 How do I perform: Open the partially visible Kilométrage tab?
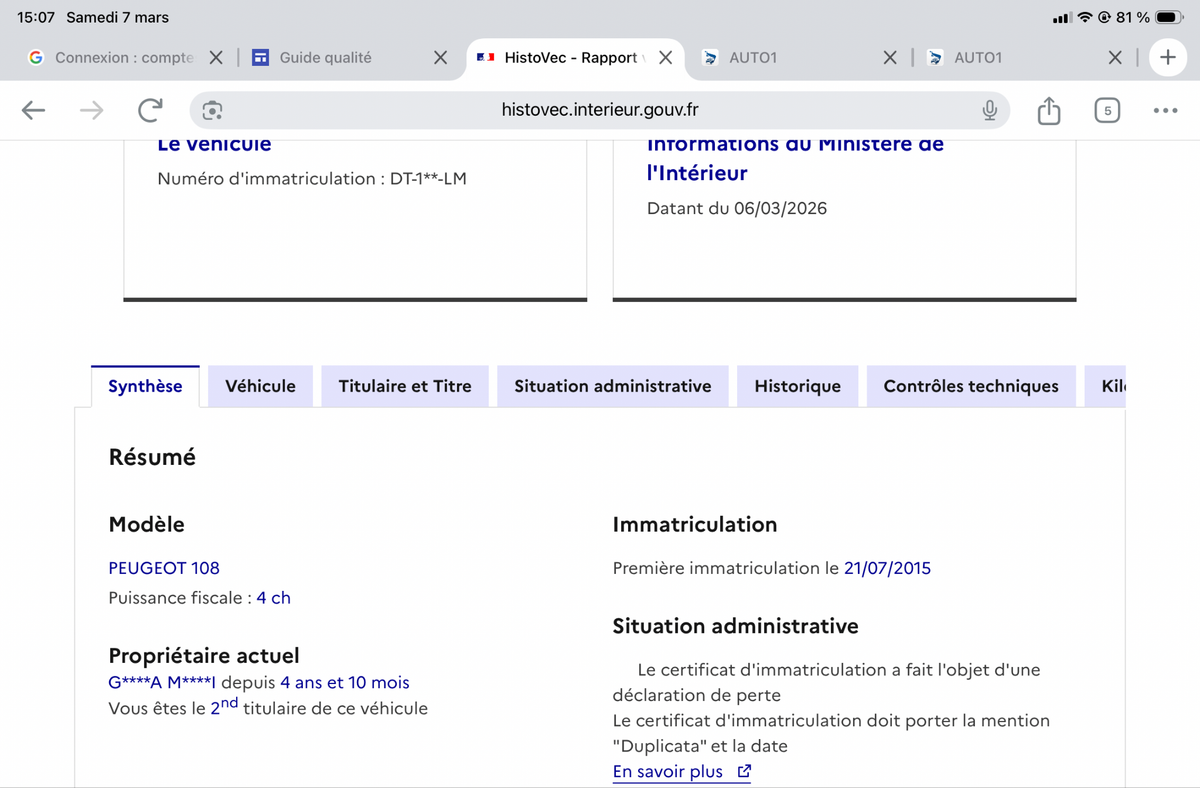(x=1106, y=386)
